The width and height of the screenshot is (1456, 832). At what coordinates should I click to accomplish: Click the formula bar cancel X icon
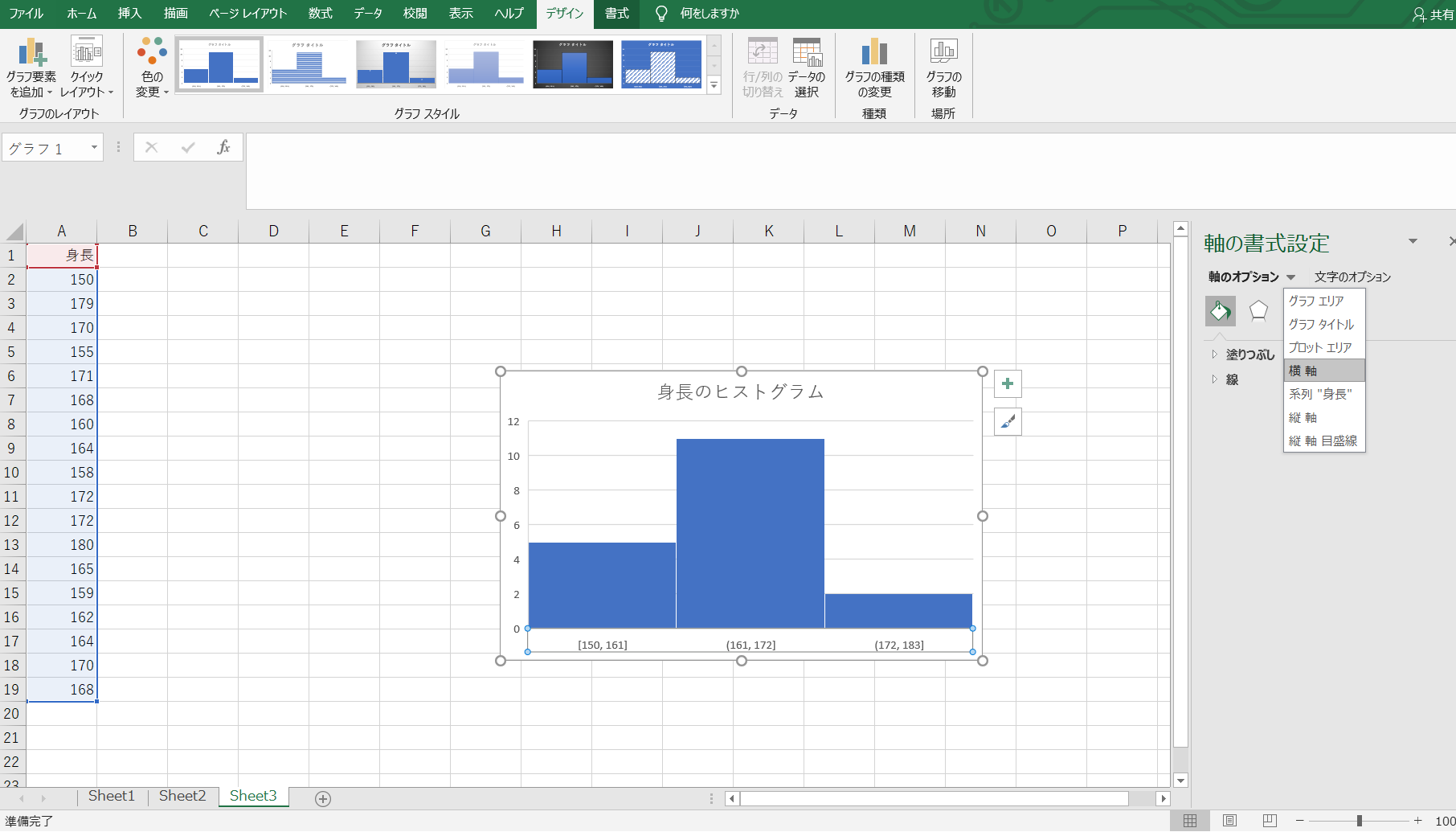click(x=151, y=148)
